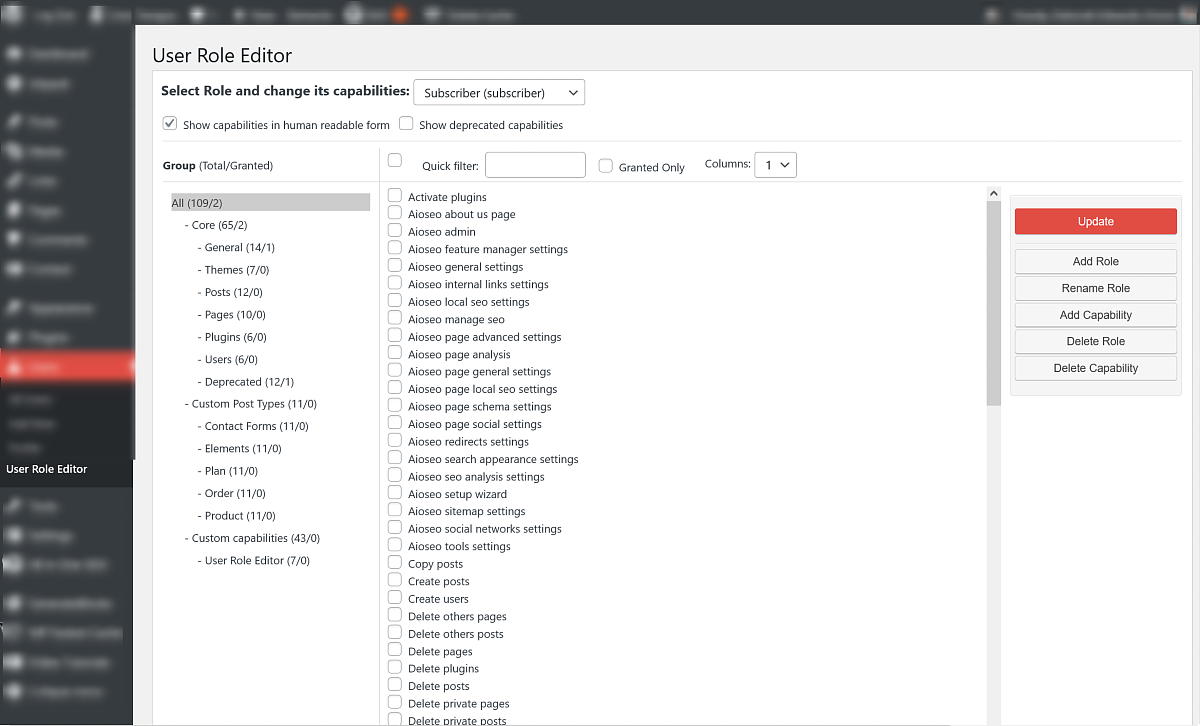Click the Delete Role button
1200x726 pixels.
tap(1095, 341)
